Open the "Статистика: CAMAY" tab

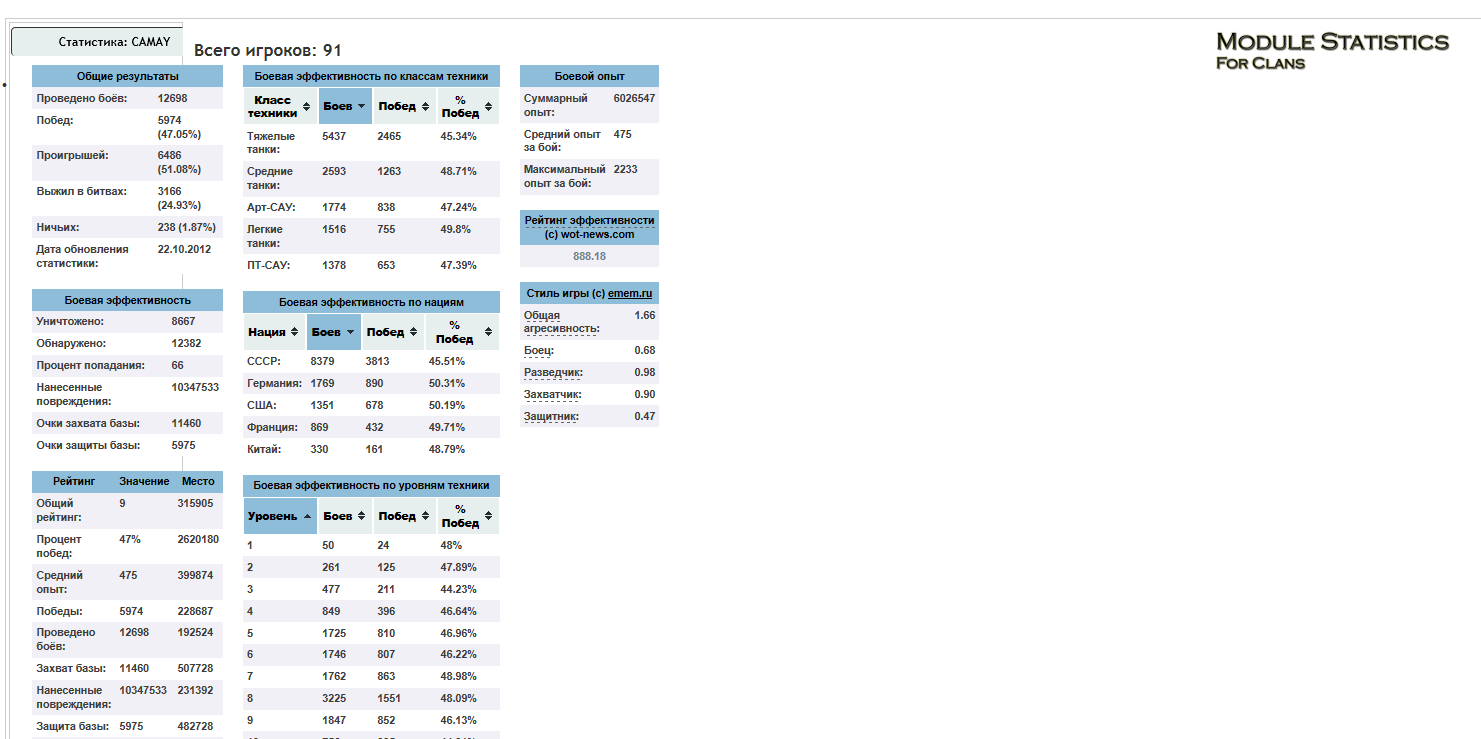pyautogui.click(x=97, y=42)
